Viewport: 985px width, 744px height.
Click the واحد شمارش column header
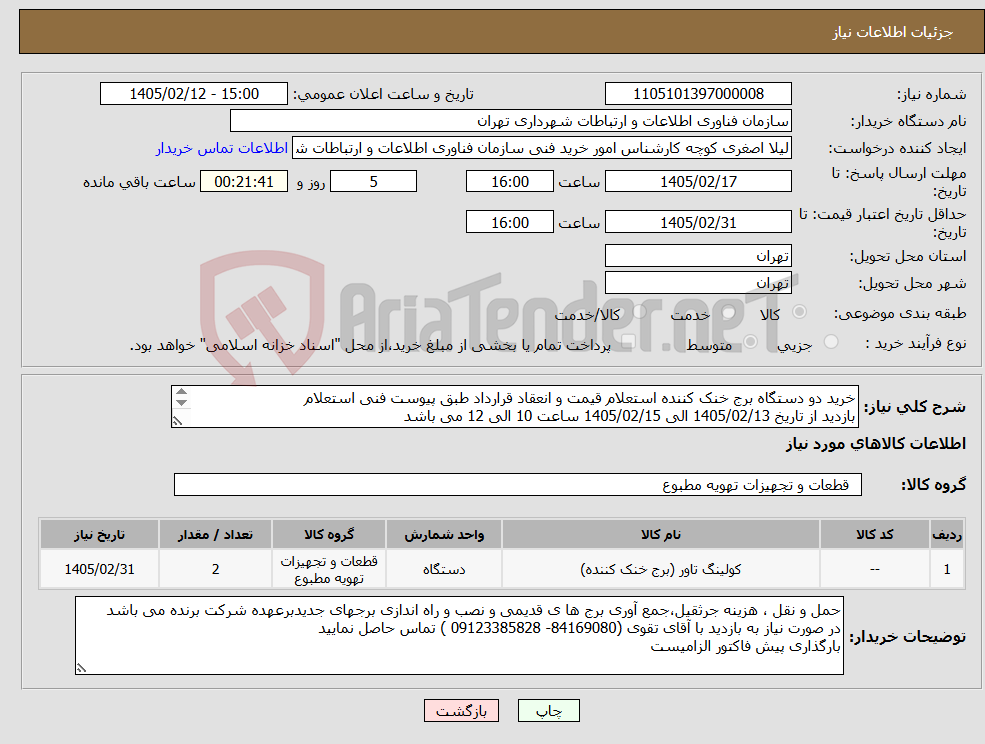(x=444, y=535)
